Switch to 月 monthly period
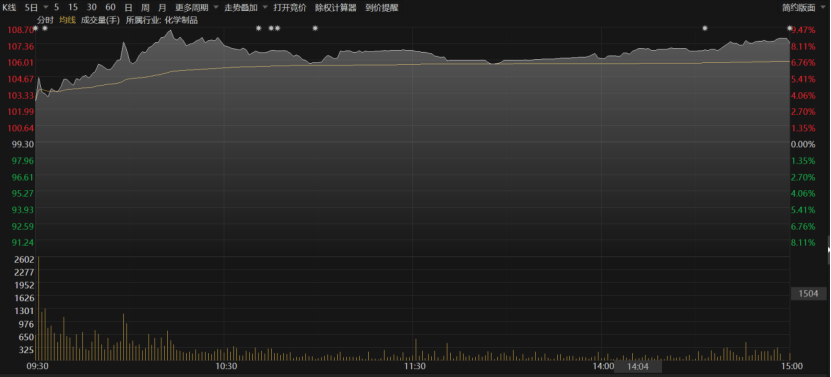This screenshot has height=377, width=831. coord(162,8)
